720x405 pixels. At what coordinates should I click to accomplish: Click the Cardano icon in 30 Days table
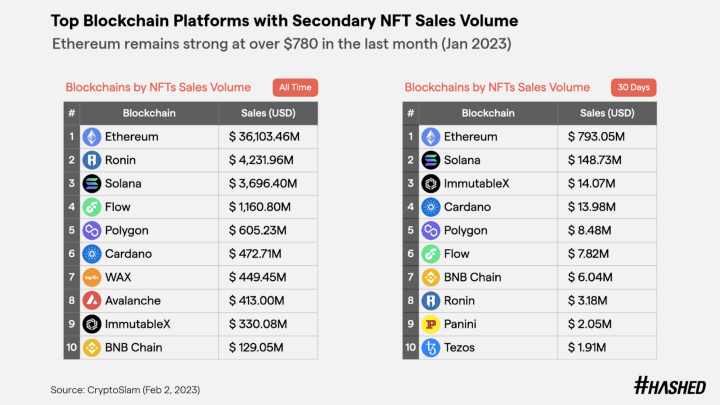(431, 207)
